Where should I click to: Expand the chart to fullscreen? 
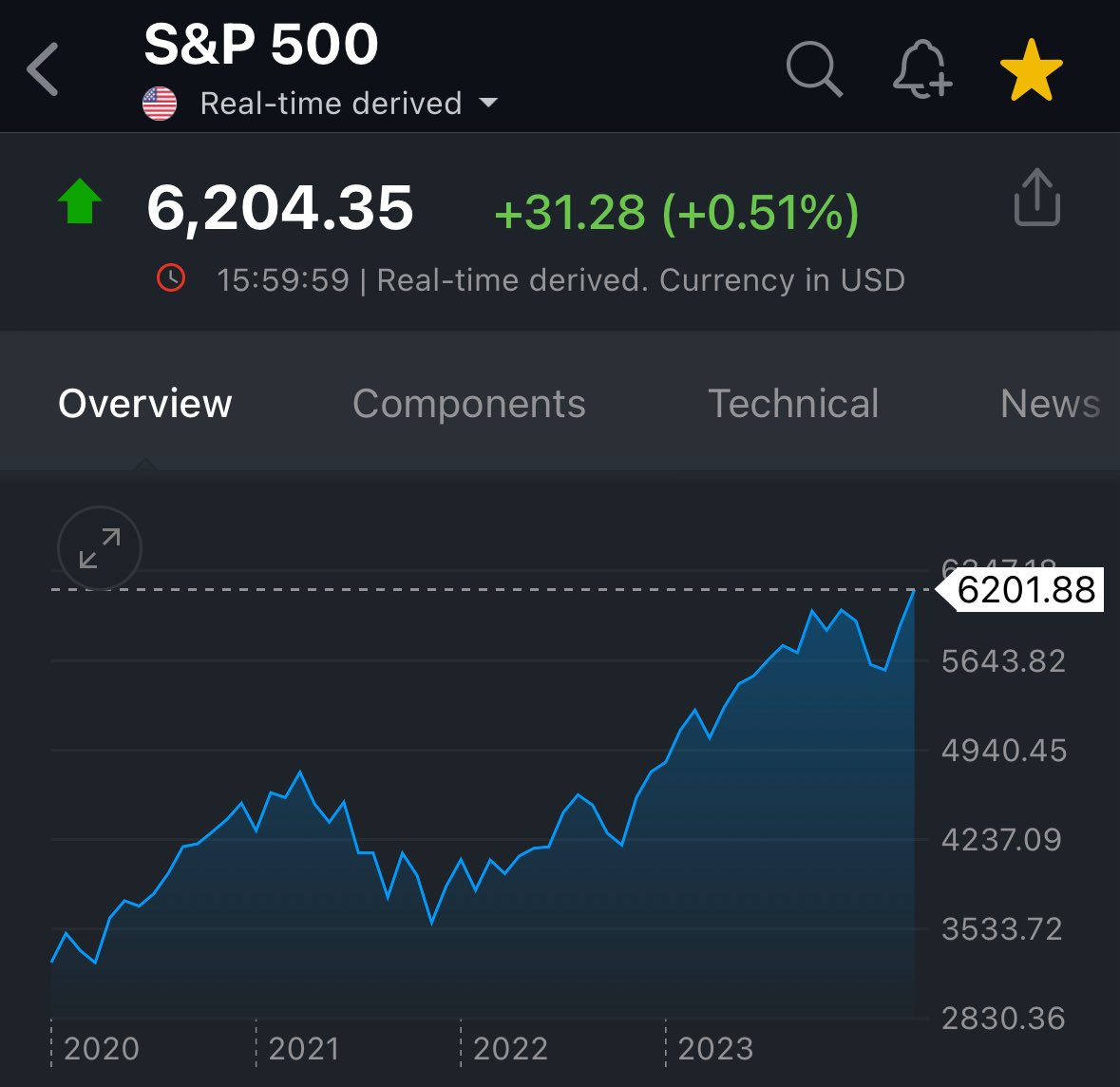coord(100,548)
